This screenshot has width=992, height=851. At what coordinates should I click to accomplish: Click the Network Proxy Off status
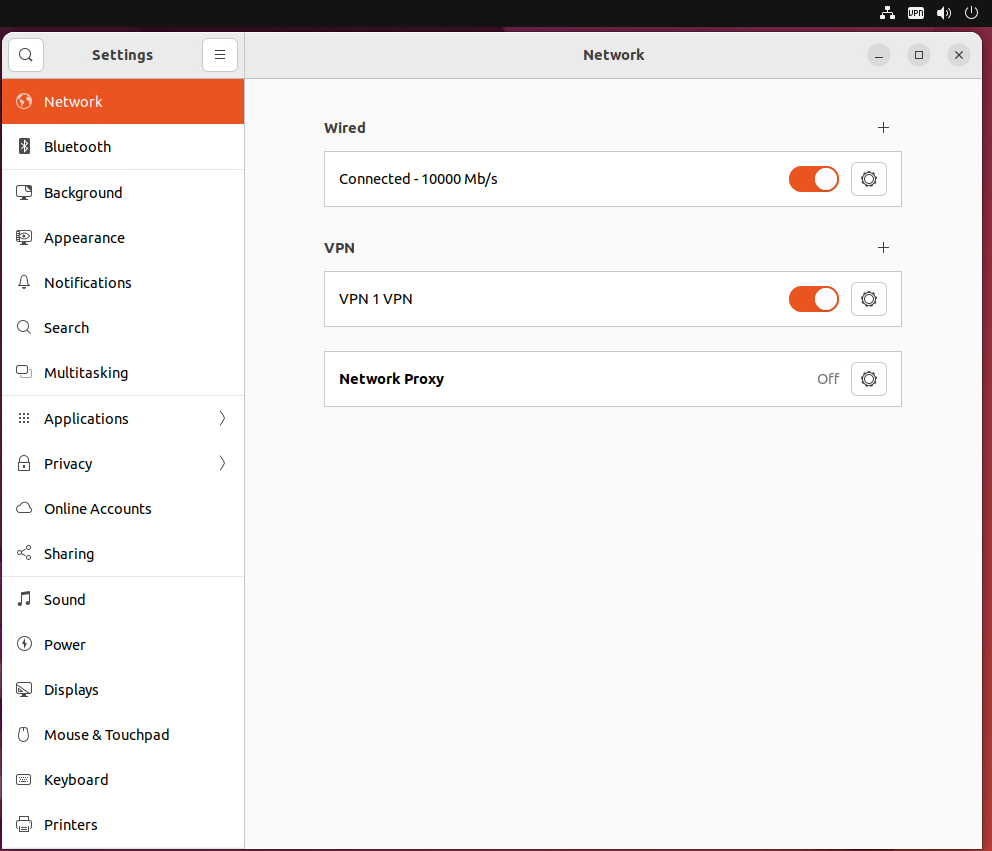828,379
